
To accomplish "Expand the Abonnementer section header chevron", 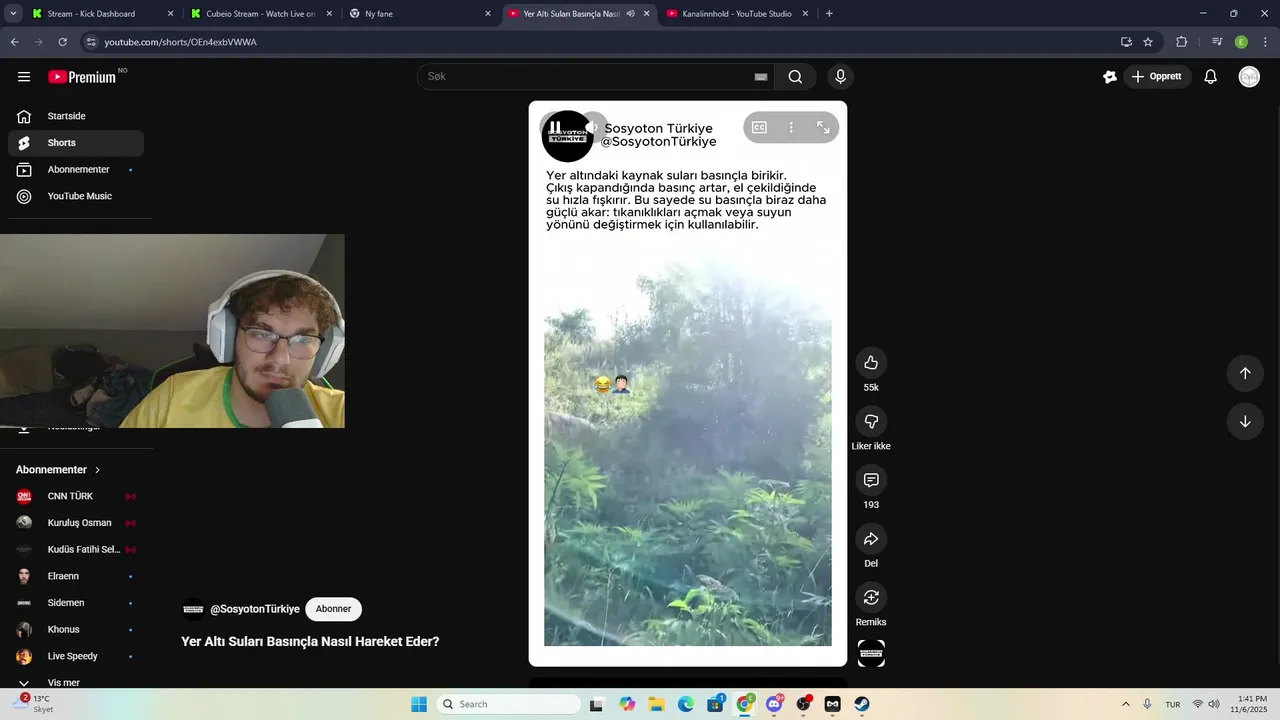I will [97, 470].
